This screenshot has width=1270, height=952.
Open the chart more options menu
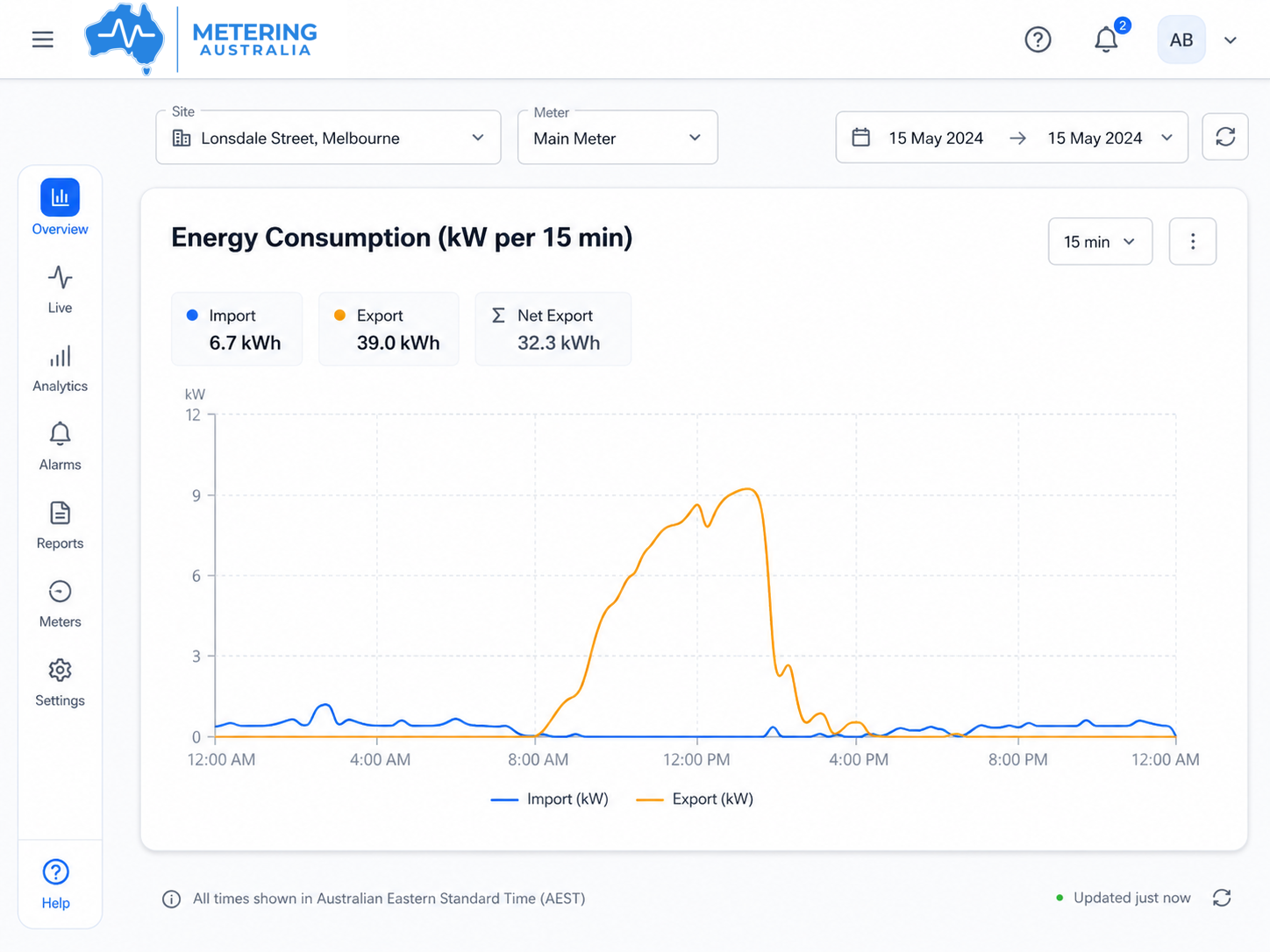click(x=1193, y=241)
